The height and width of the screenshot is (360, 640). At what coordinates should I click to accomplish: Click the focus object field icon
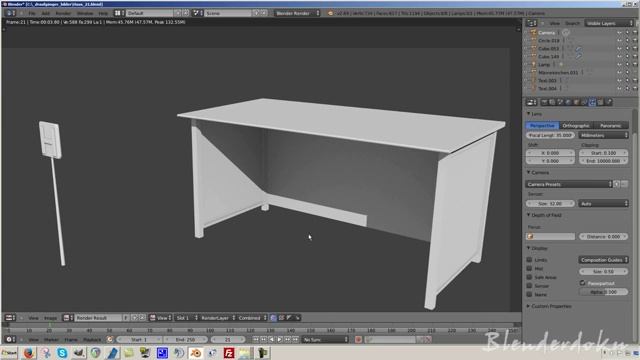pos(531,236)
